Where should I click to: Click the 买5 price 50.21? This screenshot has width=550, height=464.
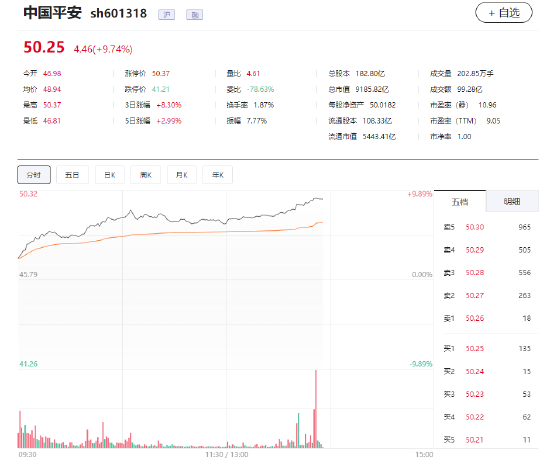pyautogui.click(x=475, y=439)
